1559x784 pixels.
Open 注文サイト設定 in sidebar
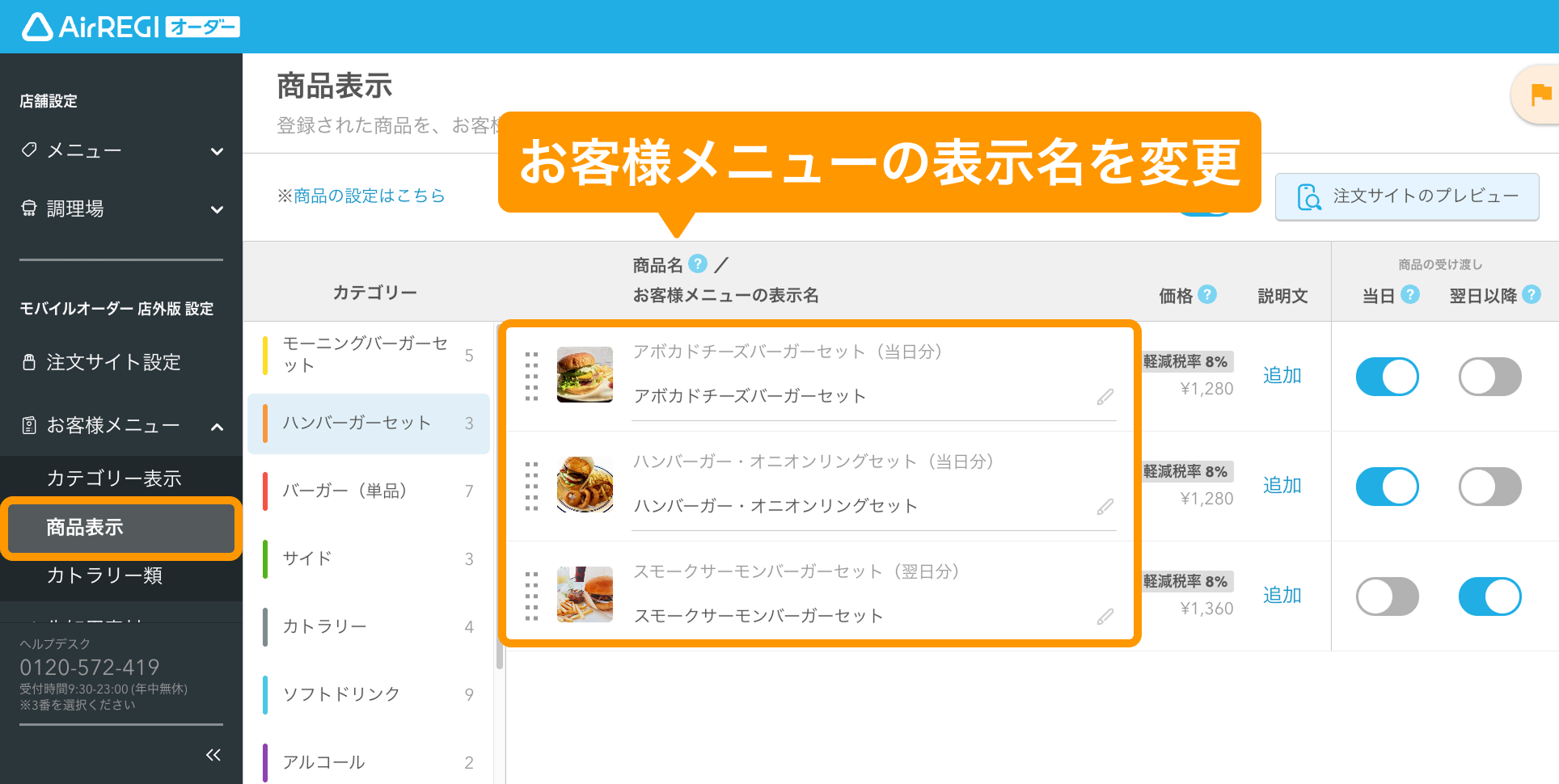(x=121, y=362)
